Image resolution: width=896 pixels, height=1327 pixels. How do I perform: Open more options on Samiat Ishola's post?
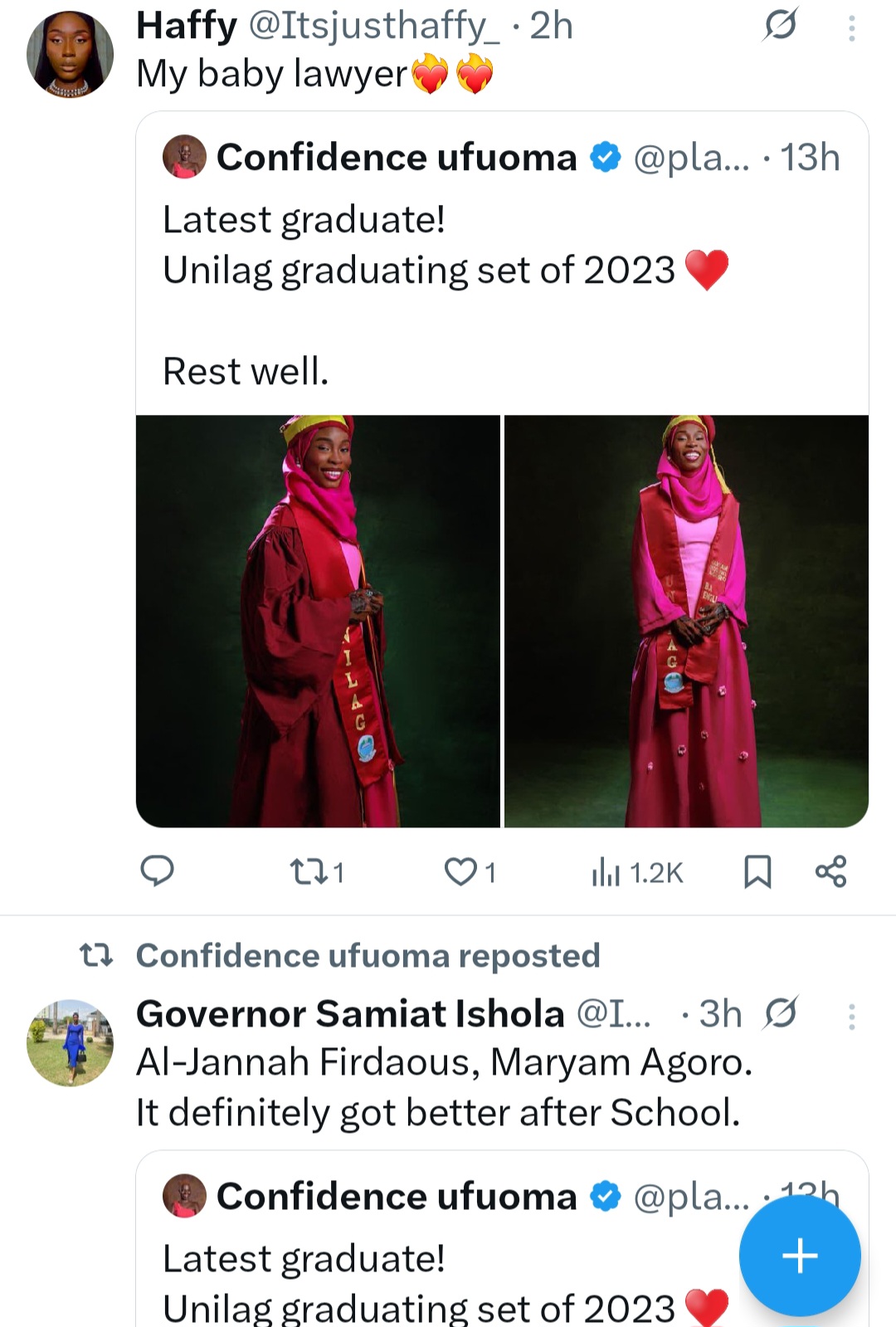pos(851,1017)
